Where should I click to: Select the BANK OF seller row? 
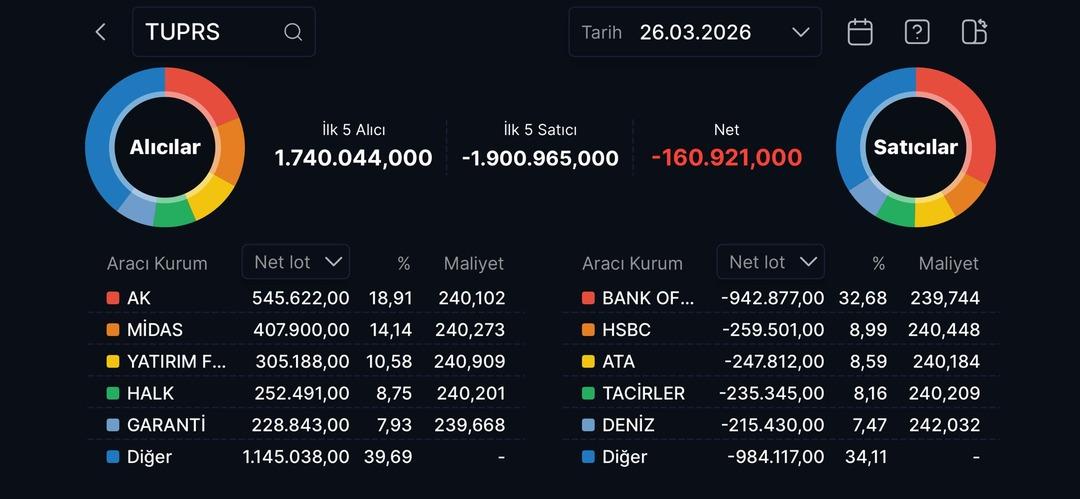780,298
